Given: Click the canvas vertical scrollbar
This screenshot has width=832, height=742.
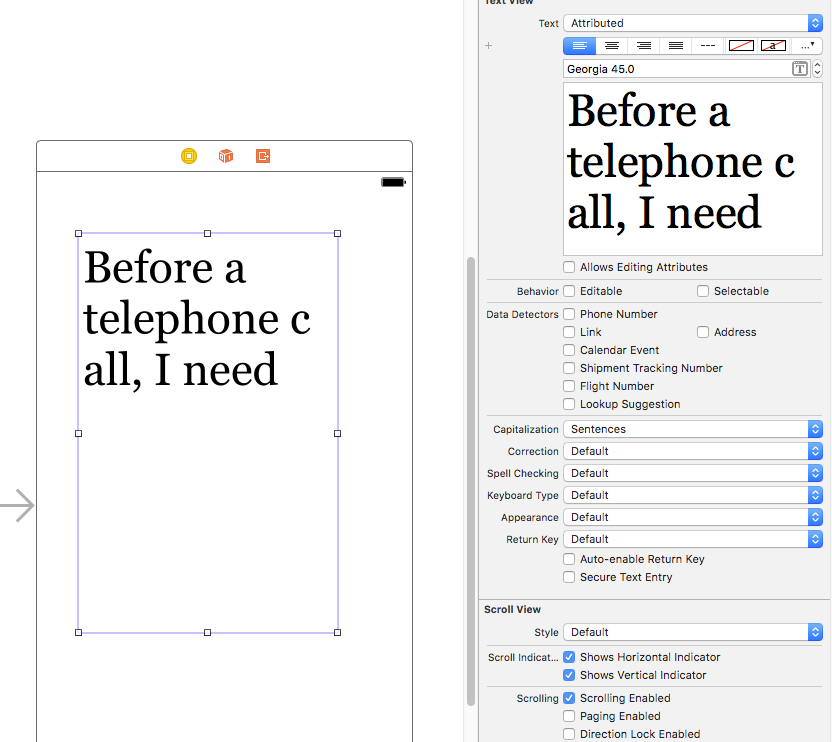Looking at the screenshot, I should point(471,481).
